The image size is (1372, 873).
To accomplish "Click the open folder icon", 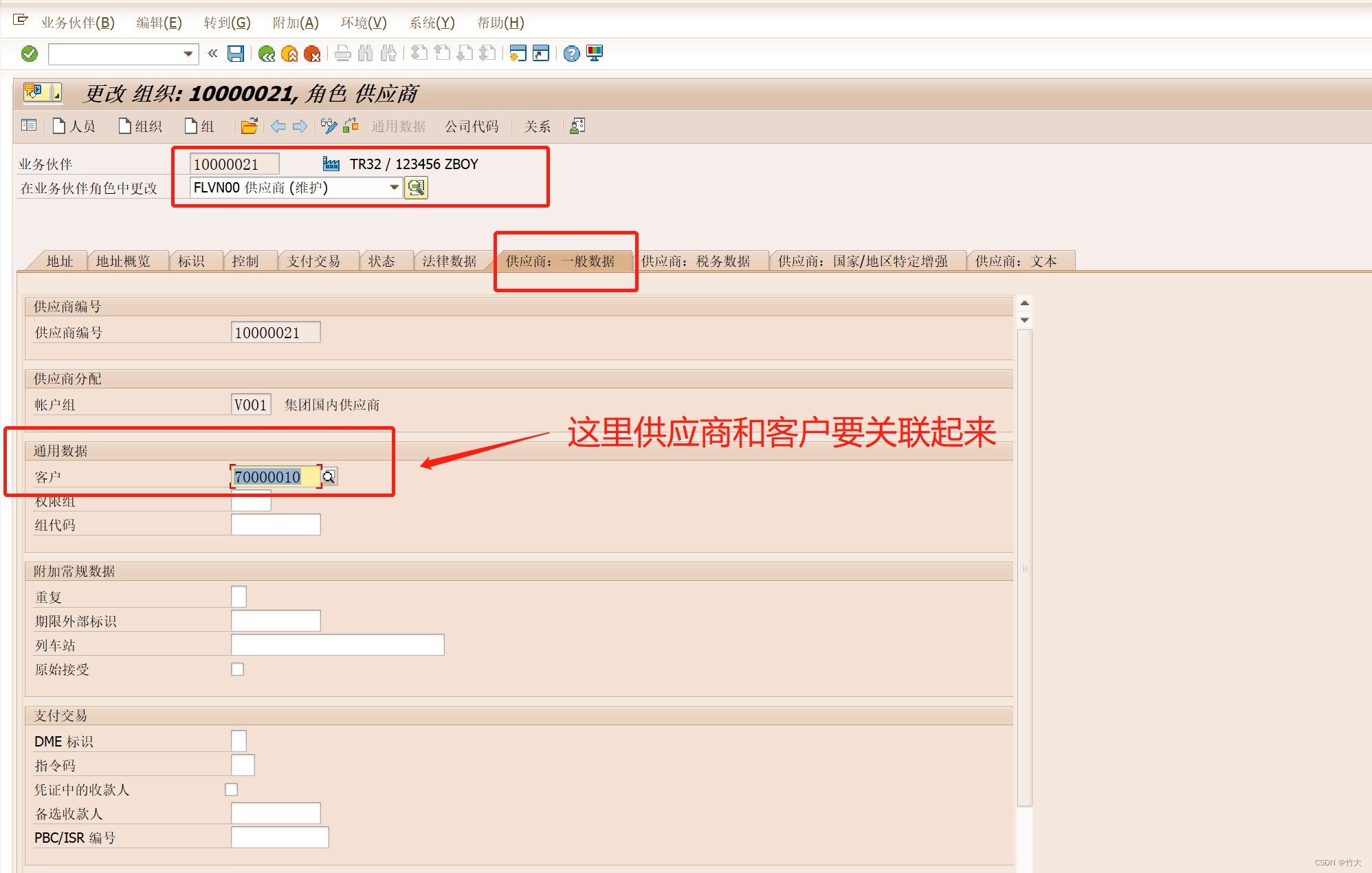I will tap(249, 126).
